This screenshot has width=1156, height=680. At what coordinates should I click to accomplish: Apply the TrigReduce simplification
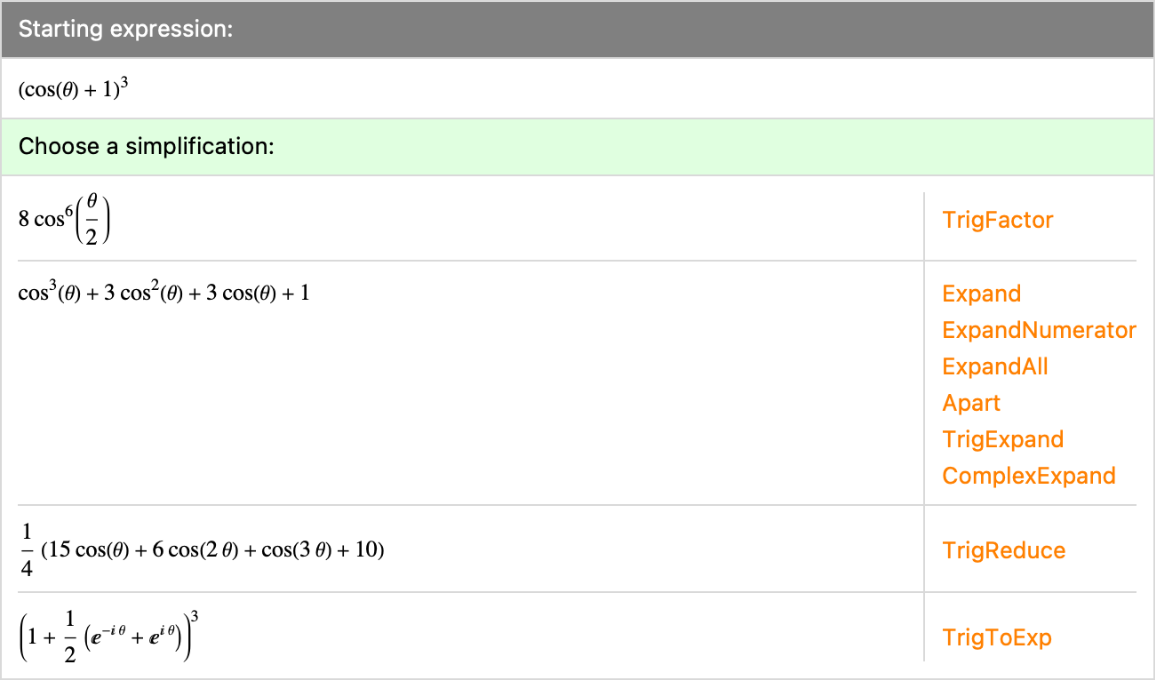pos(1003,550)
